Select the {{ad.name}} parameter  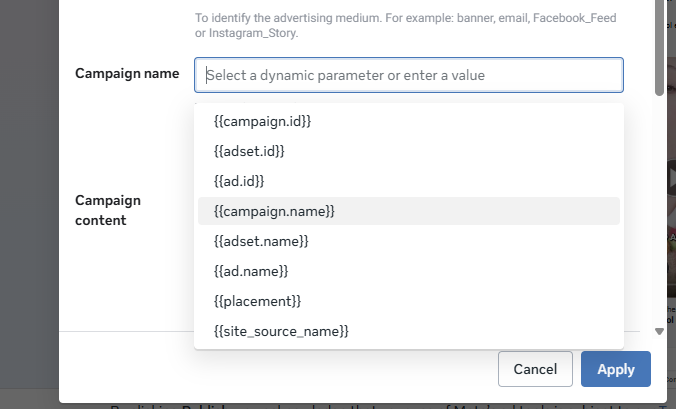(251, 271)
